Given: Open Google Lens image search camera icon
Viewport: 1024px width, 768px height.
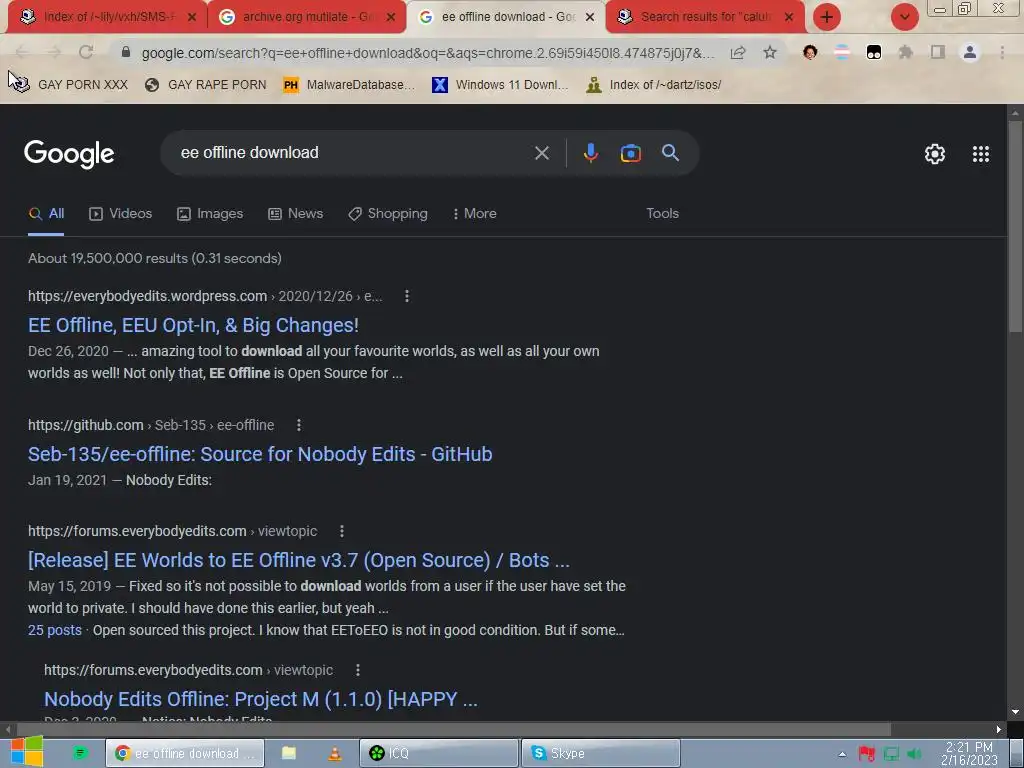Looking at the screenshot, I should (630, 153).
